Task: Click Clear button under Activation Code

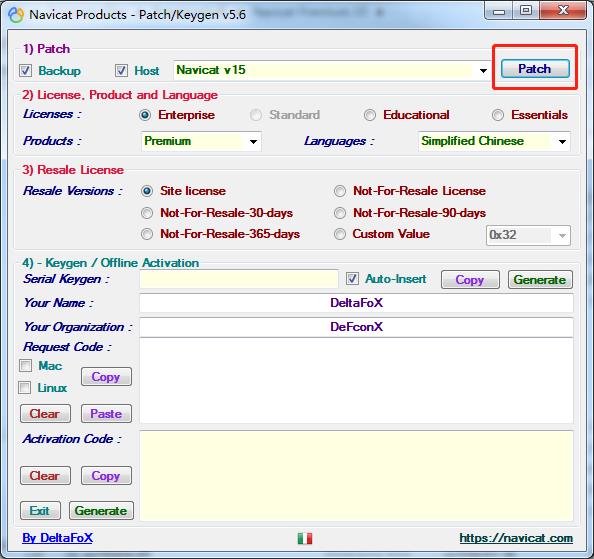Action: tap(45, 476)
